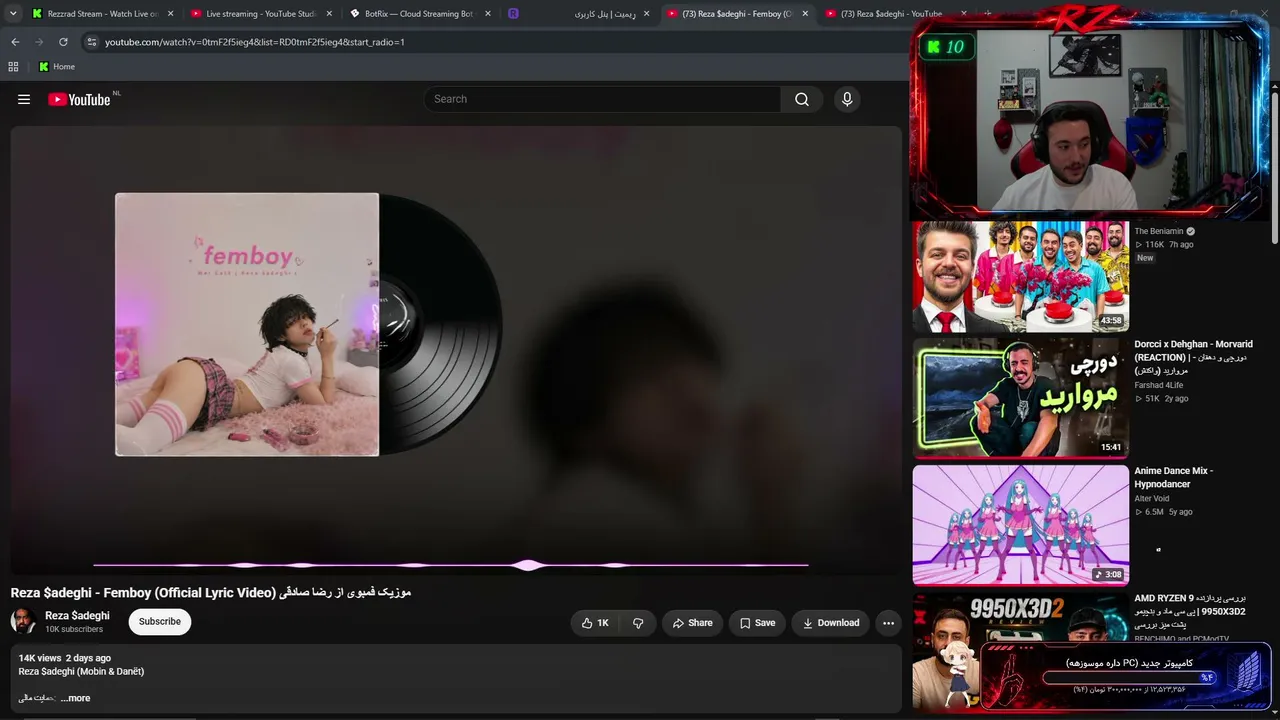Image resolution: width=1280 pixels, height=720 pixels.
Task: Open the Farshad 4Life channel
Action: pos(1158,385)
